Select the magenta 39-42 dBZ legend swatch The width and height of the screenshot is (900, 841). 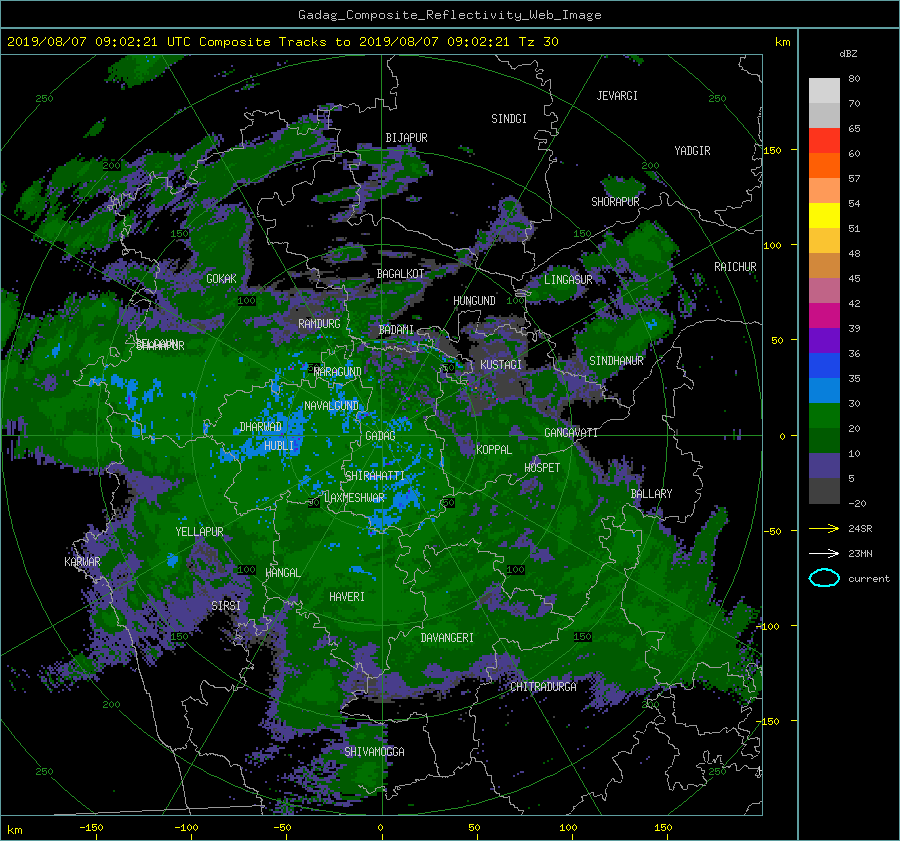click(824, 315)
